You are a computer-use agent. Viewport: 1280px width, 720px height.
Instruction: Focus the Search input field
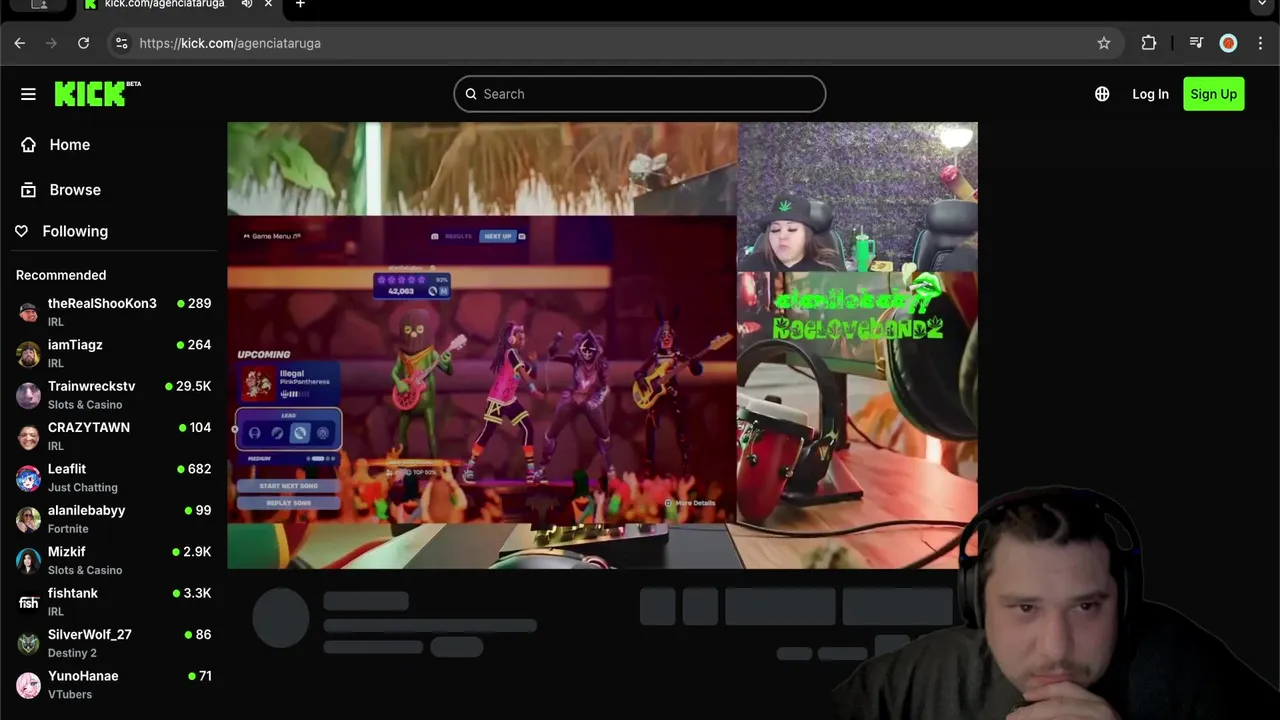pos(640,94)
